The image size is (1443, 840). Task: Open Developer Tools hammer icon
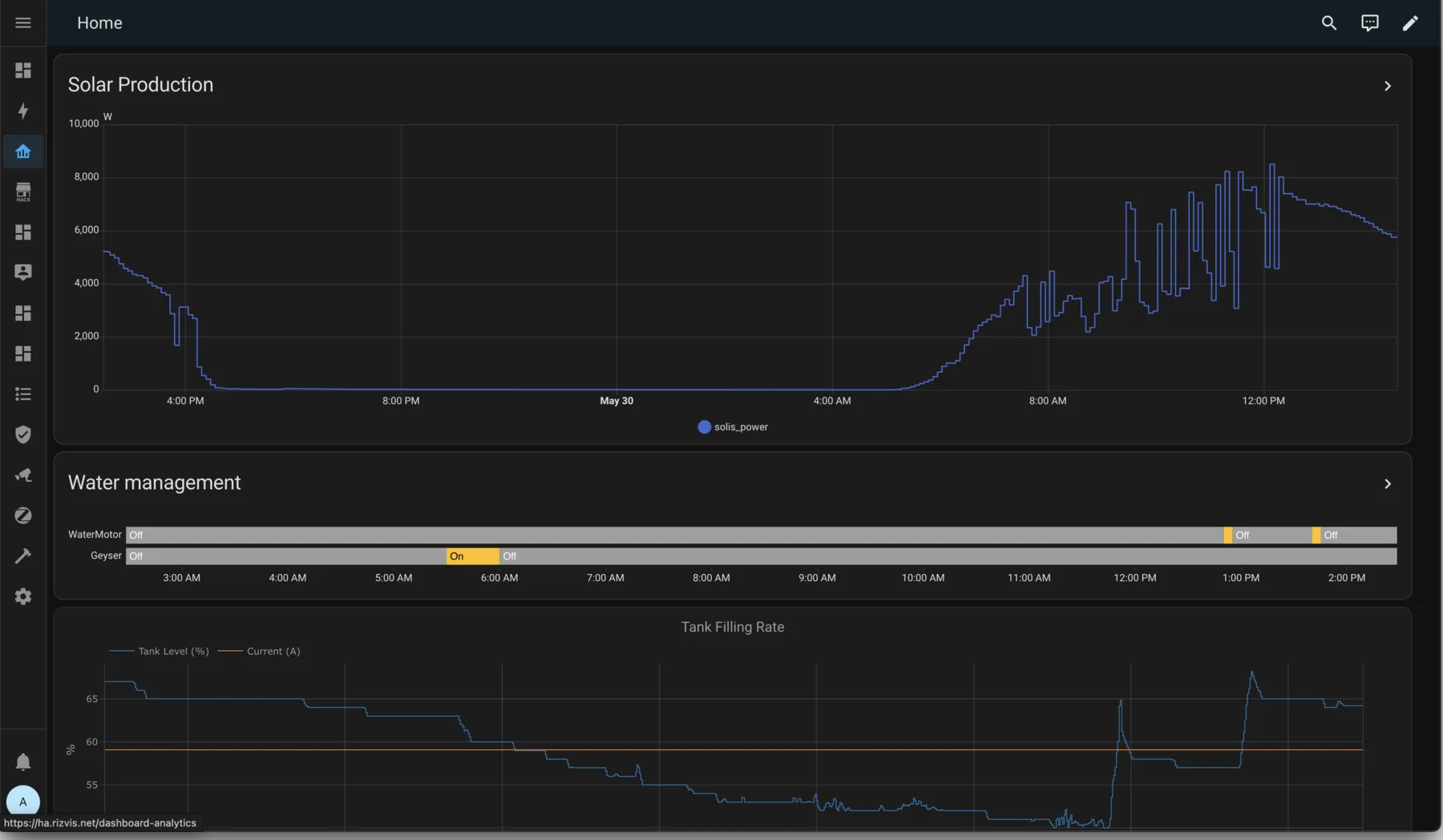(x=23, y=556)
